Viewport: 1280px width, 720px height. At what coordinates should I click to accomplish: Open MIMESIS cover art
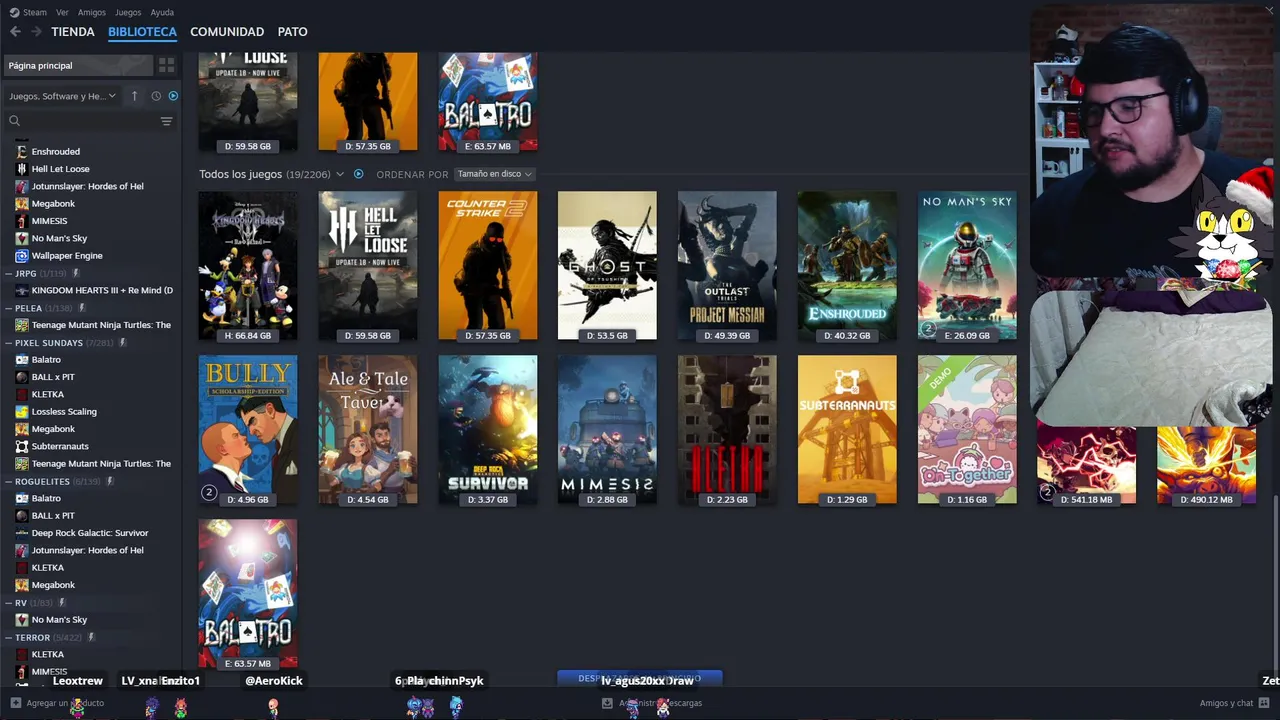point(607,430)
